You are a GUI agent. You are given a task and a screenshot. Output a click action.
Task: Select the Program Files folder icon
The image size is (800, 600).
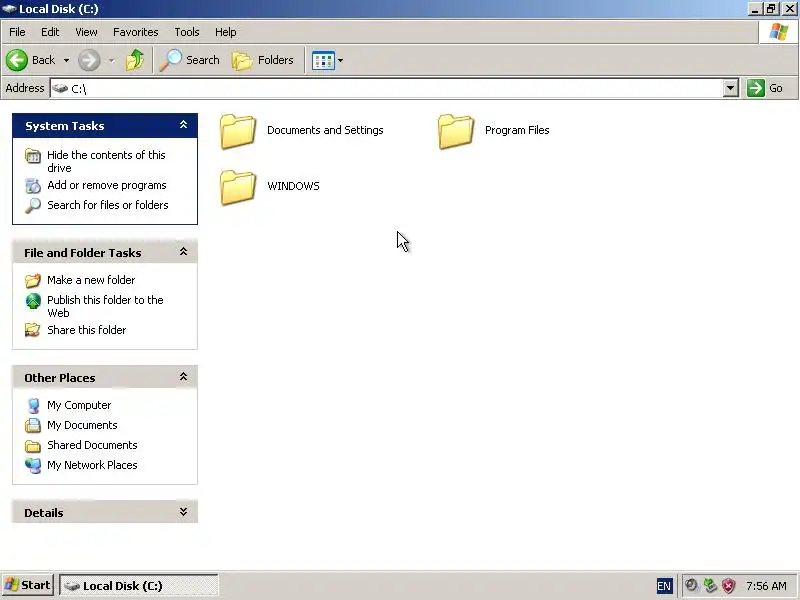[456, 131]
